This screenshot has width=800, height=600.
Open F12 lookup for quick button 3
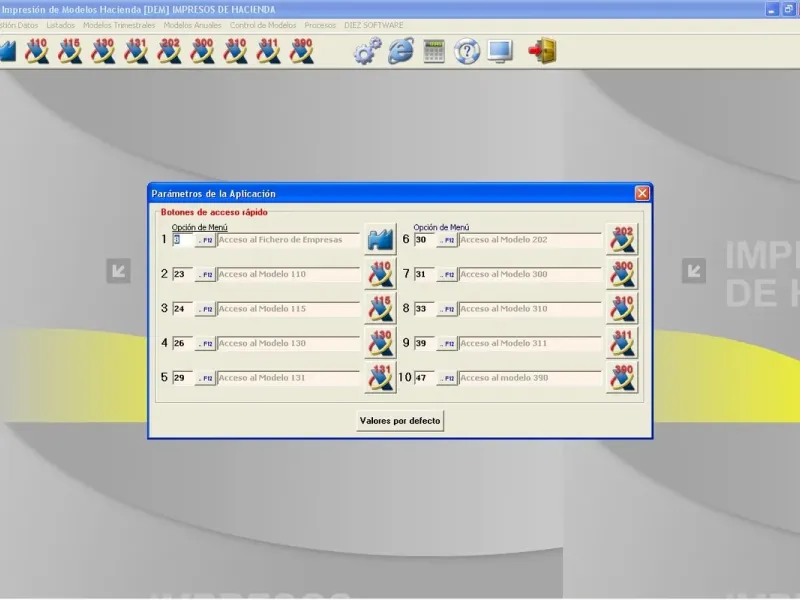pyautogui.click(x=205, y=309)
